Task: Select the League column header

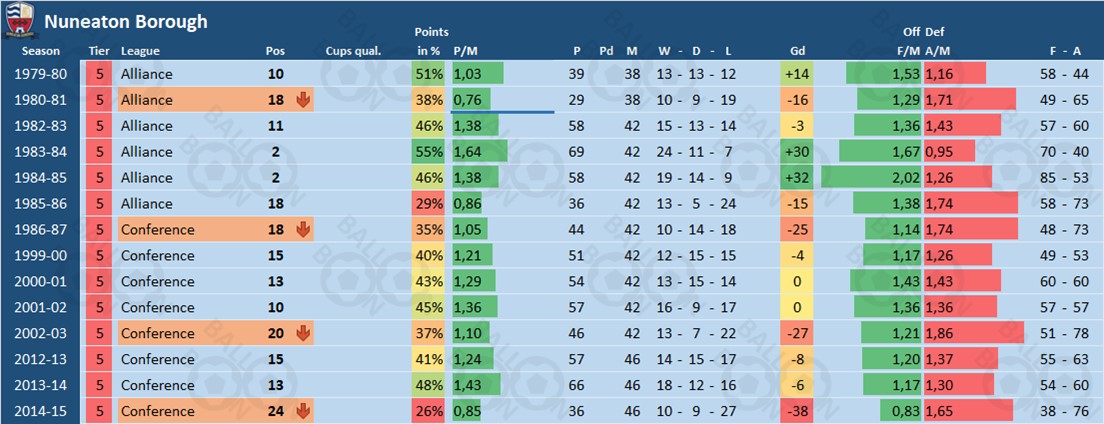Action: pos(140,51)
